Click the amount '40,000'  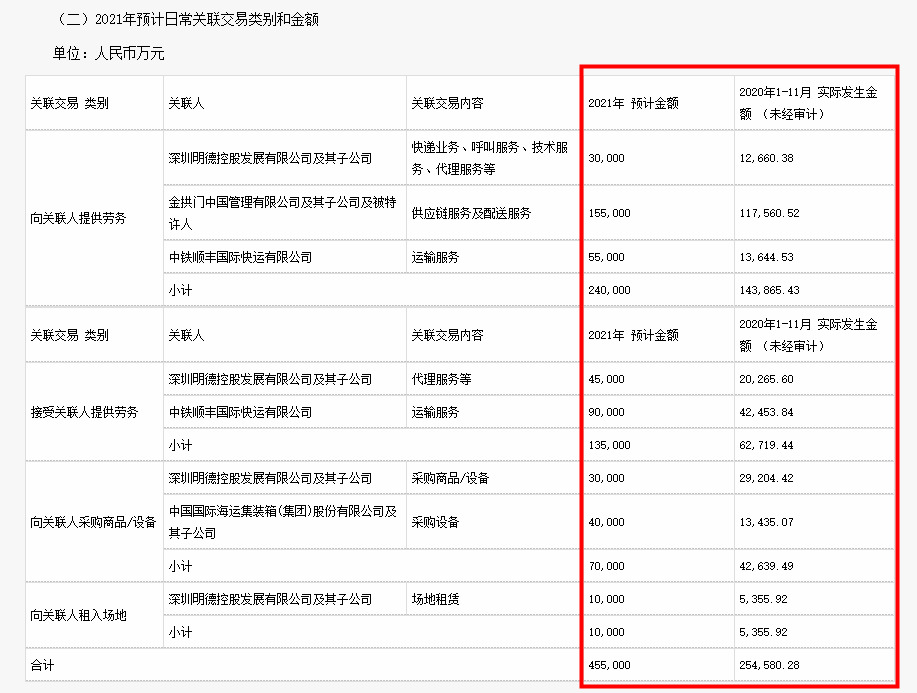606,522
